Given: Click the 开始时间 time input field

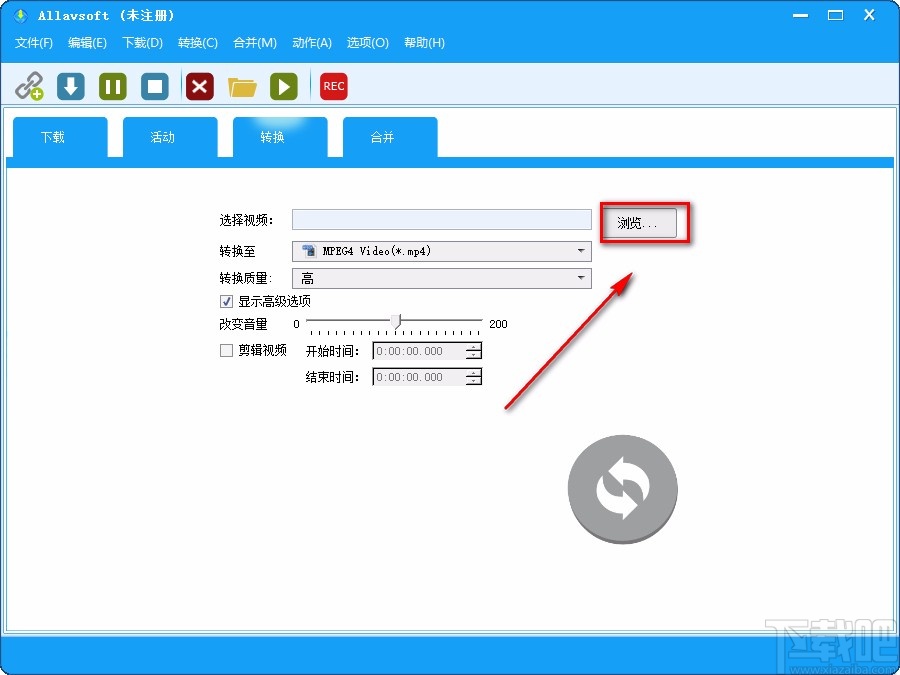Looking at the screenshot, I should pyautogui.click(x=420, y=351).
